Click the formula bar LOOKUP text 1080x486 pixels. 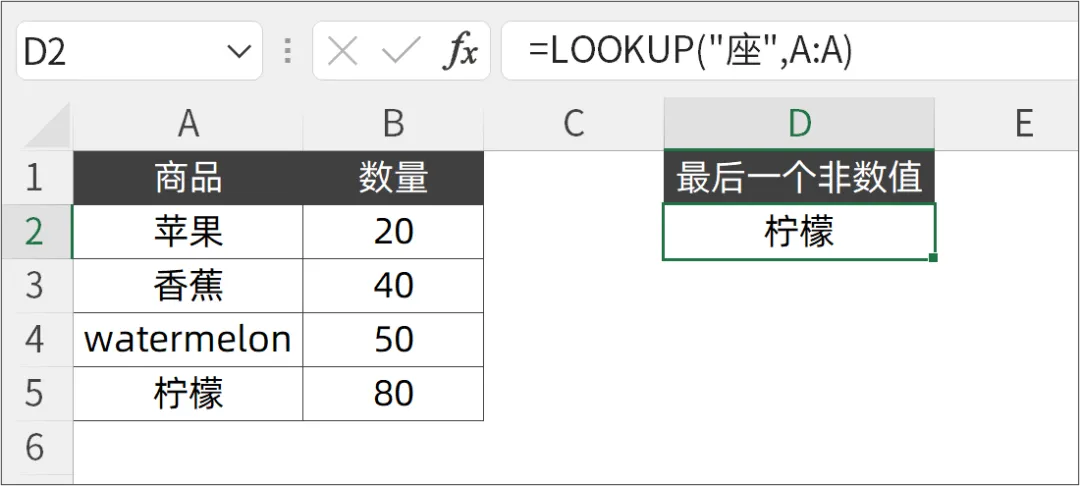tap(690, 52)
